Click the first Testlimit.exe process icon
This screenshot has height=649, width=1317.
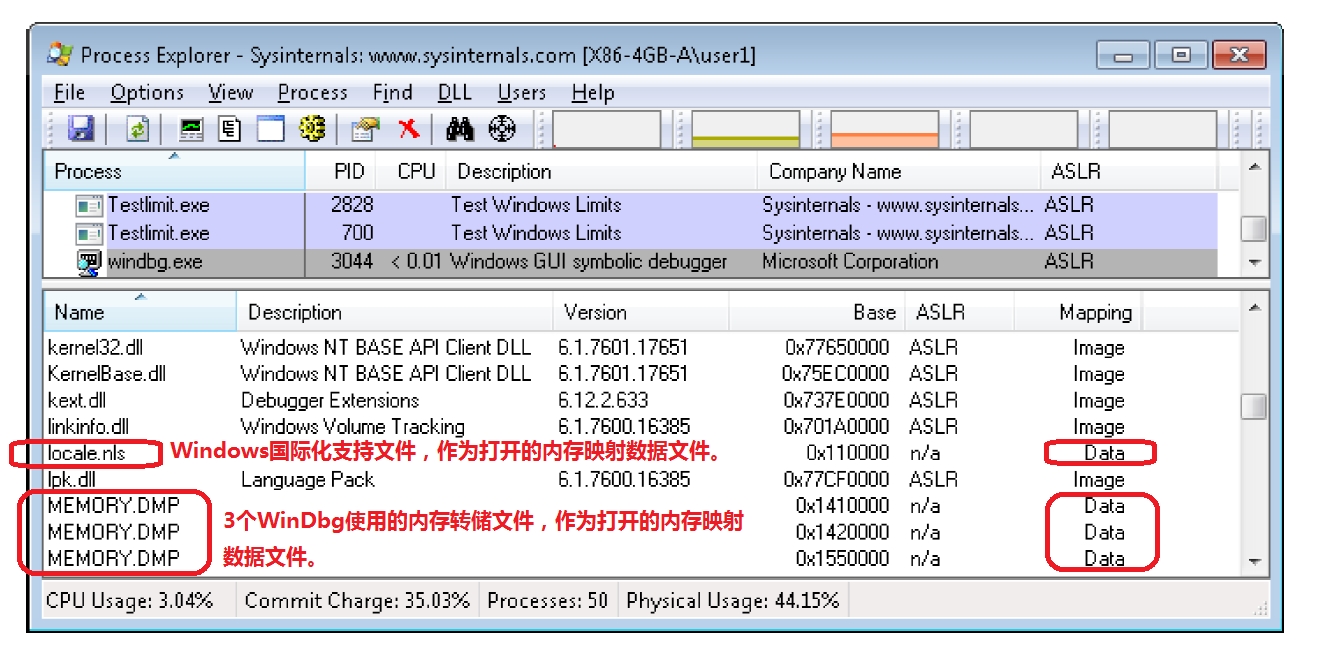[x=90, y=205]
